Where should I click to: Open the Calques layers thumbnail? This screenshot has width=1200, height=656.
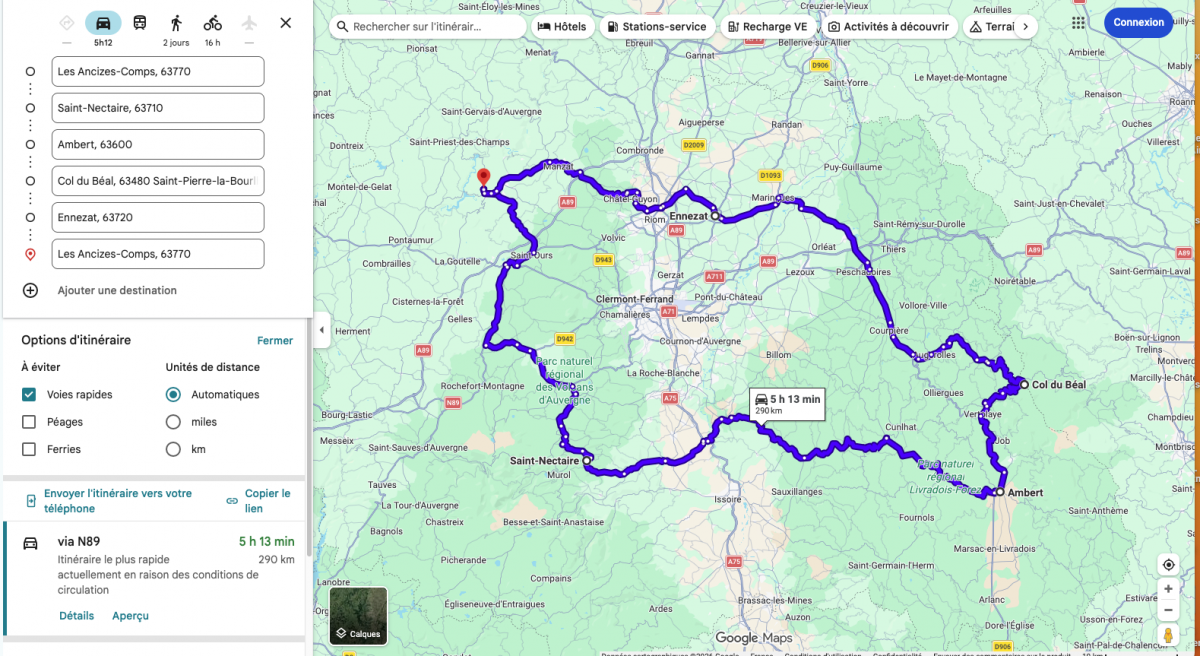tap(358, 615)
